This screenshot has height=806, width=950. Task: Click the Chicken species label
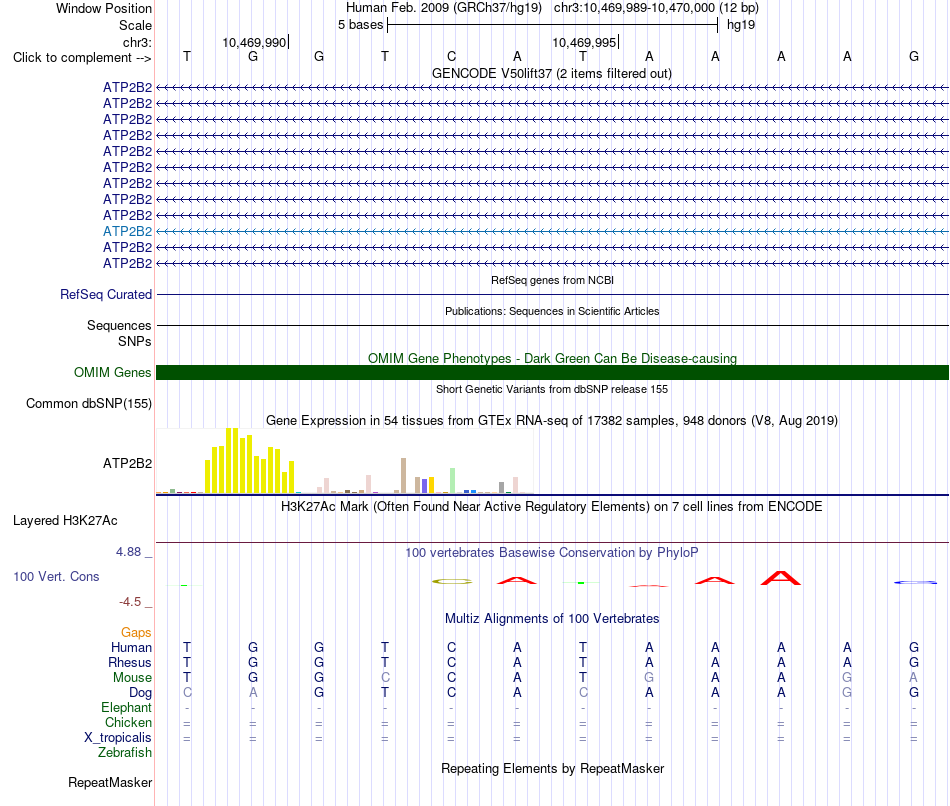128,722
